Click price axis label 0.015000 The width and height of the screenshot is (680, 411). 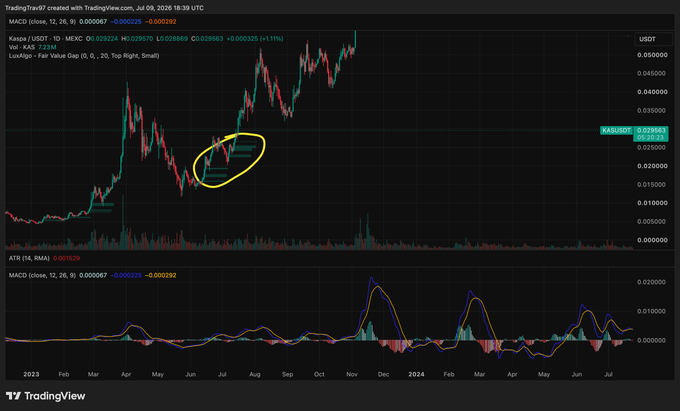pos(652,185)
